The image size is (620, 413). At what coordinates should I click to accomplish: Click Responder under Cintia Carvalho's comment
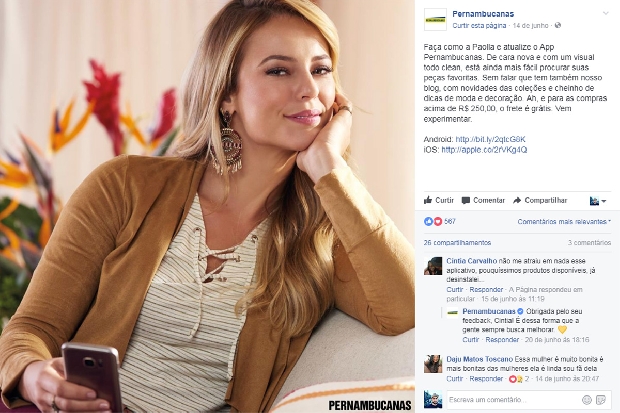(486, 290)
